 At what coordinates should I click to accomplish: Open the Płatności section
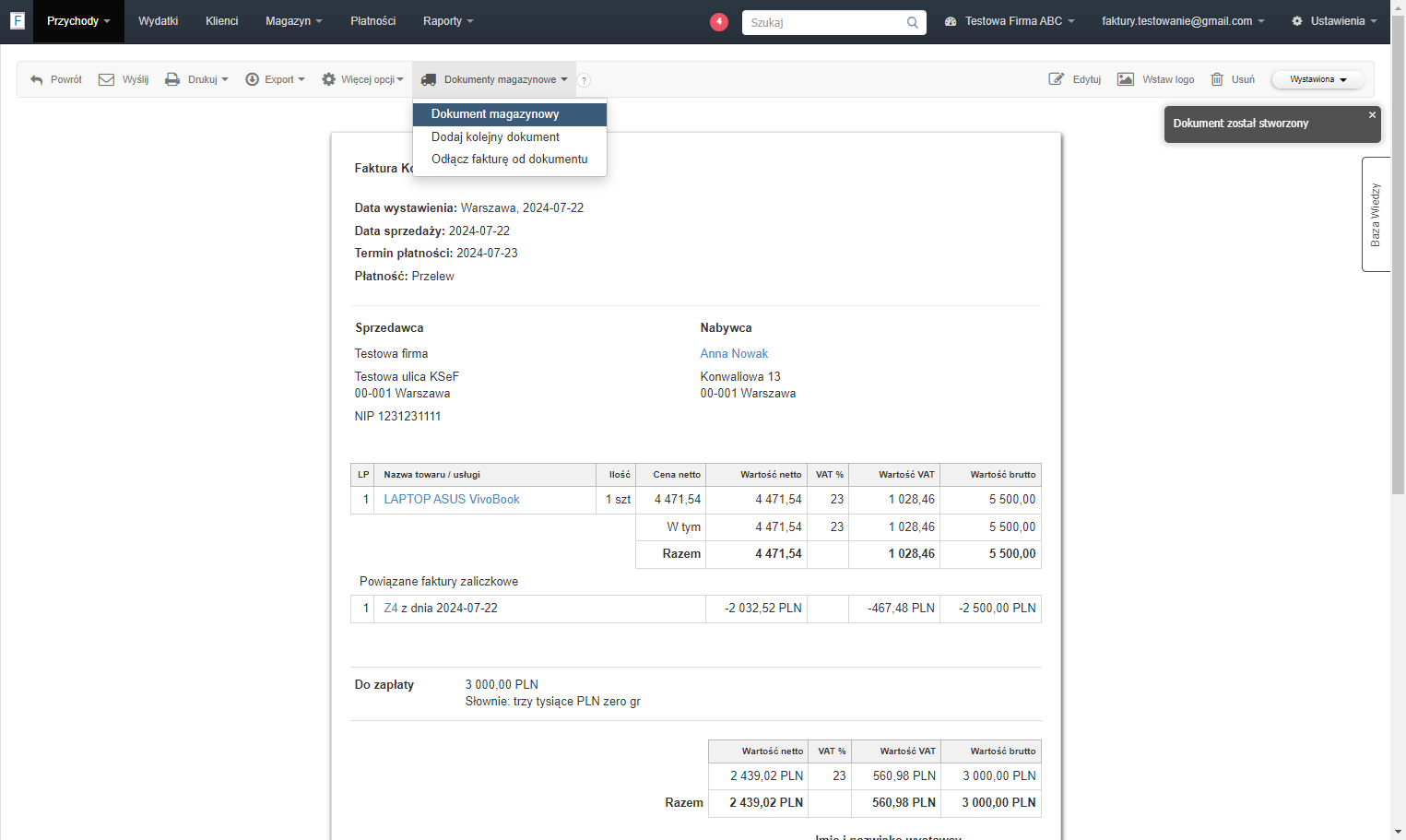point(373,21)
